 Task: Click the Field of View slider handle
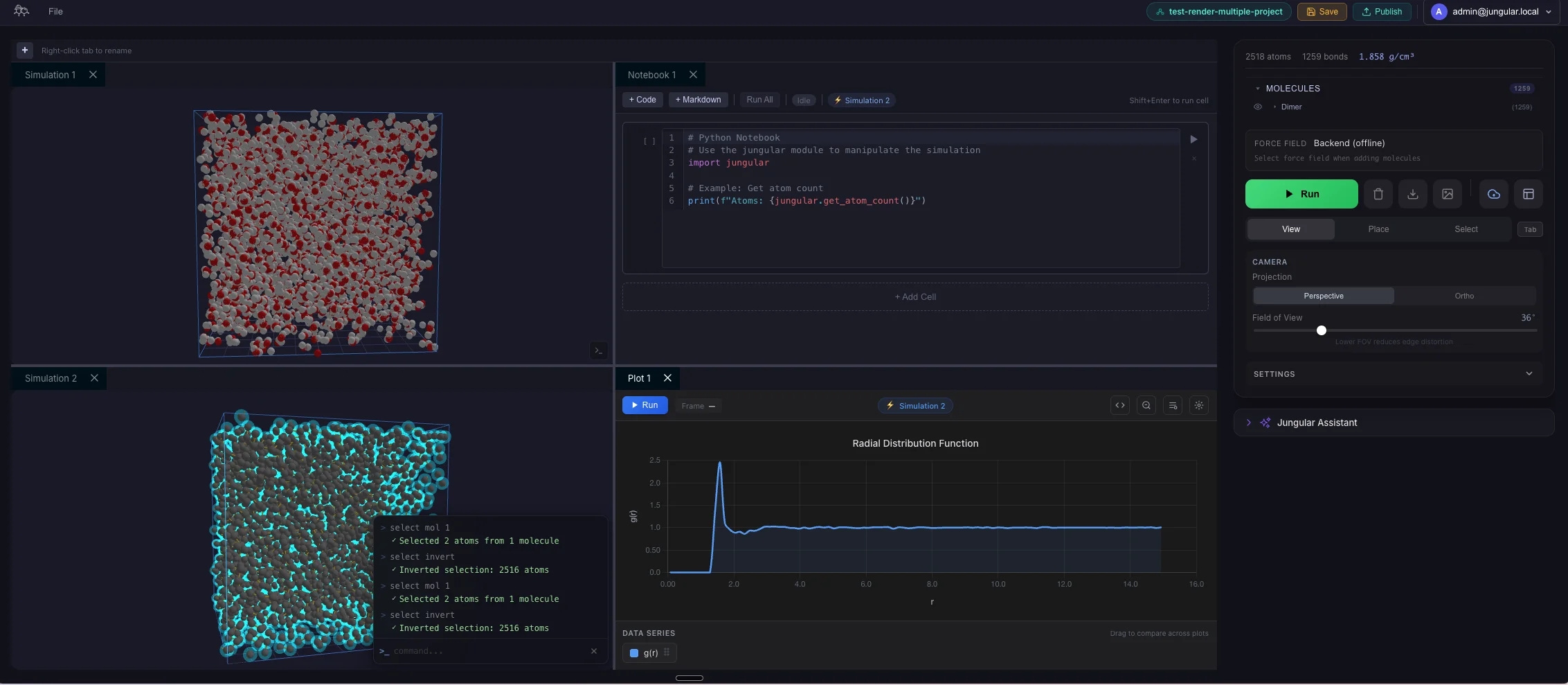point(1321,330)
